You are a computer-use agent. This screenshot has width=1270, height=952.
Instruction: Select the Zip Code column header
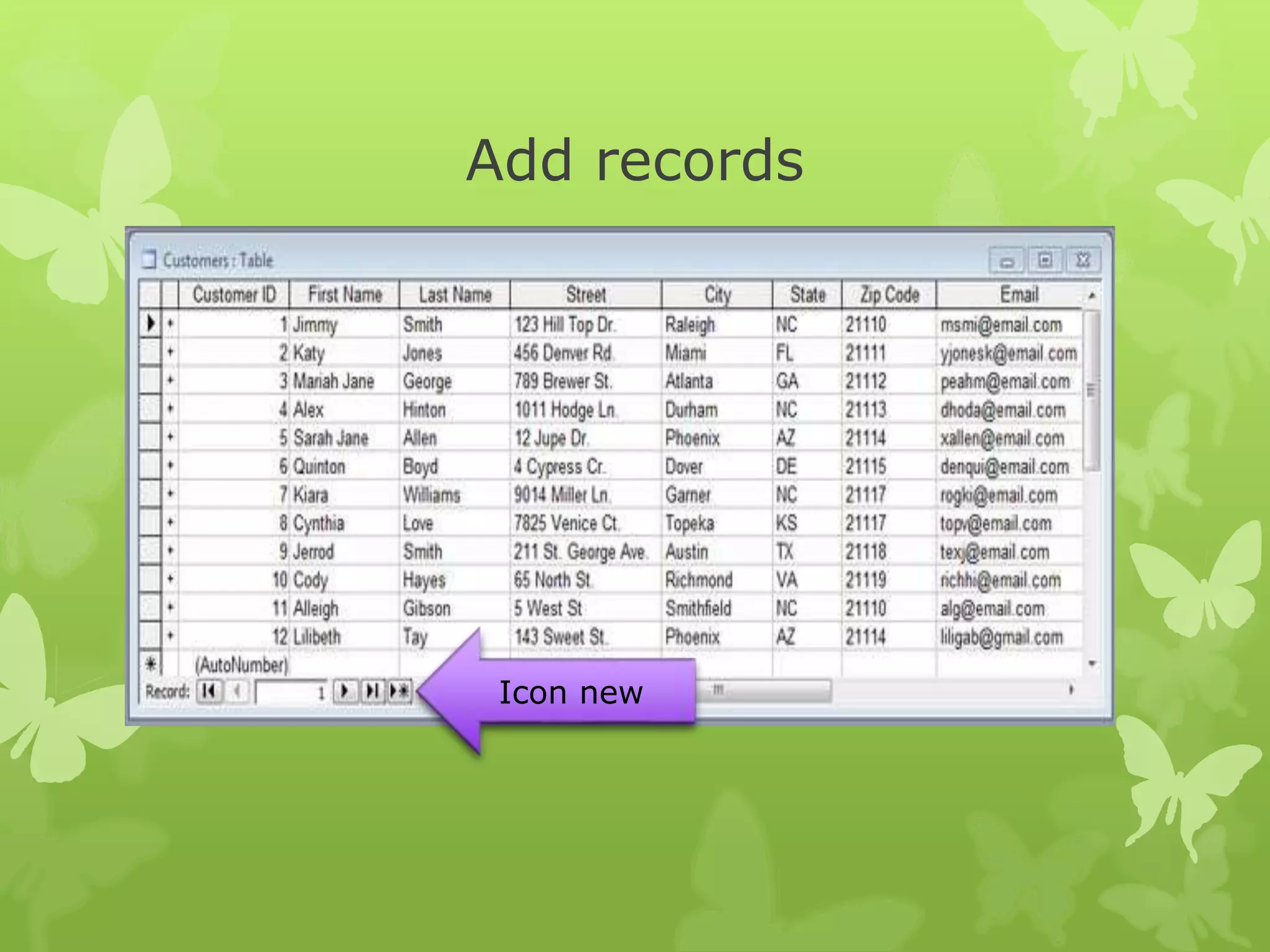click(889, 294)
